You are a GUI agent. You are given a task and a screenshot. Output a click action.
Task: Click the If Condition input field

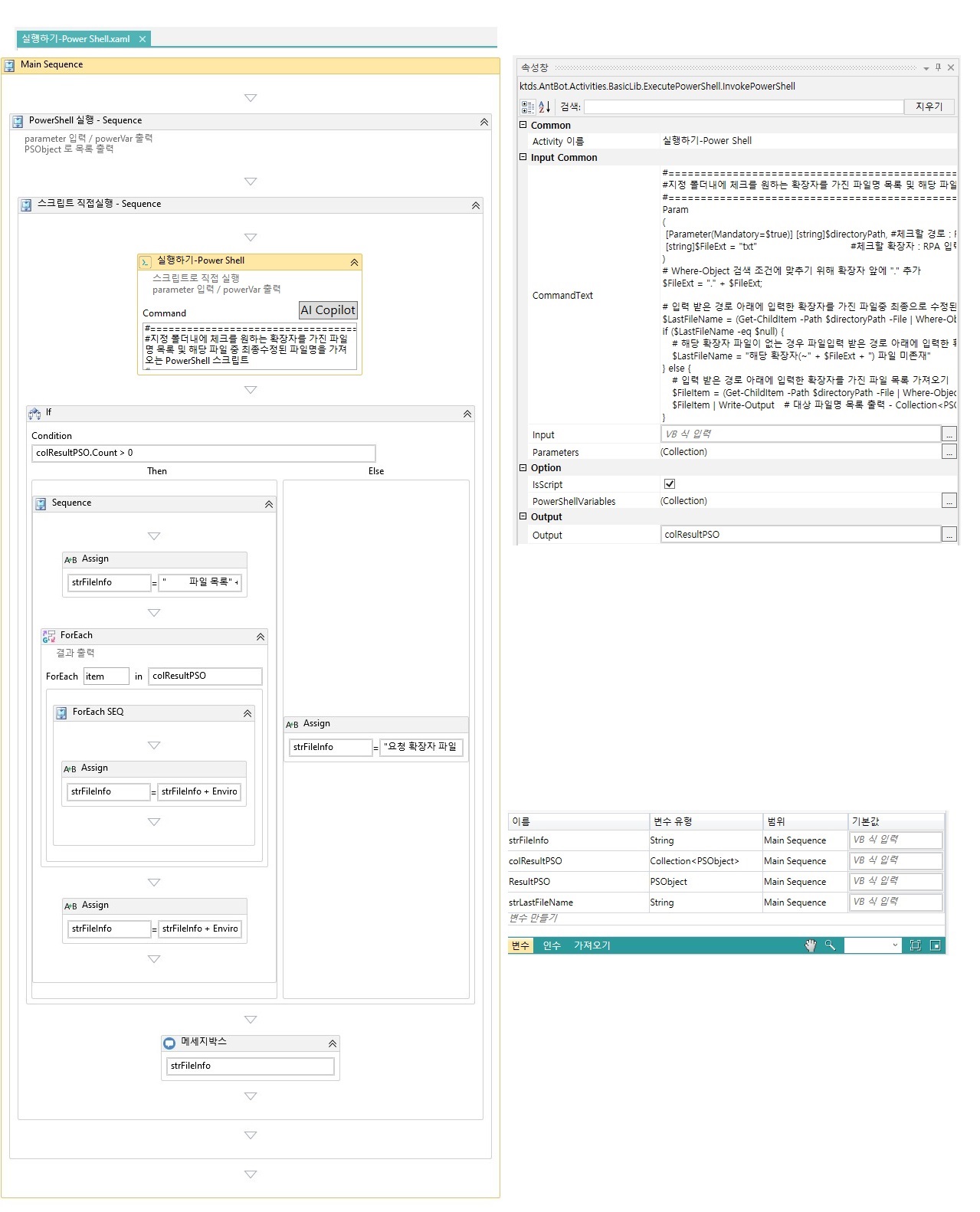point(204,453)
